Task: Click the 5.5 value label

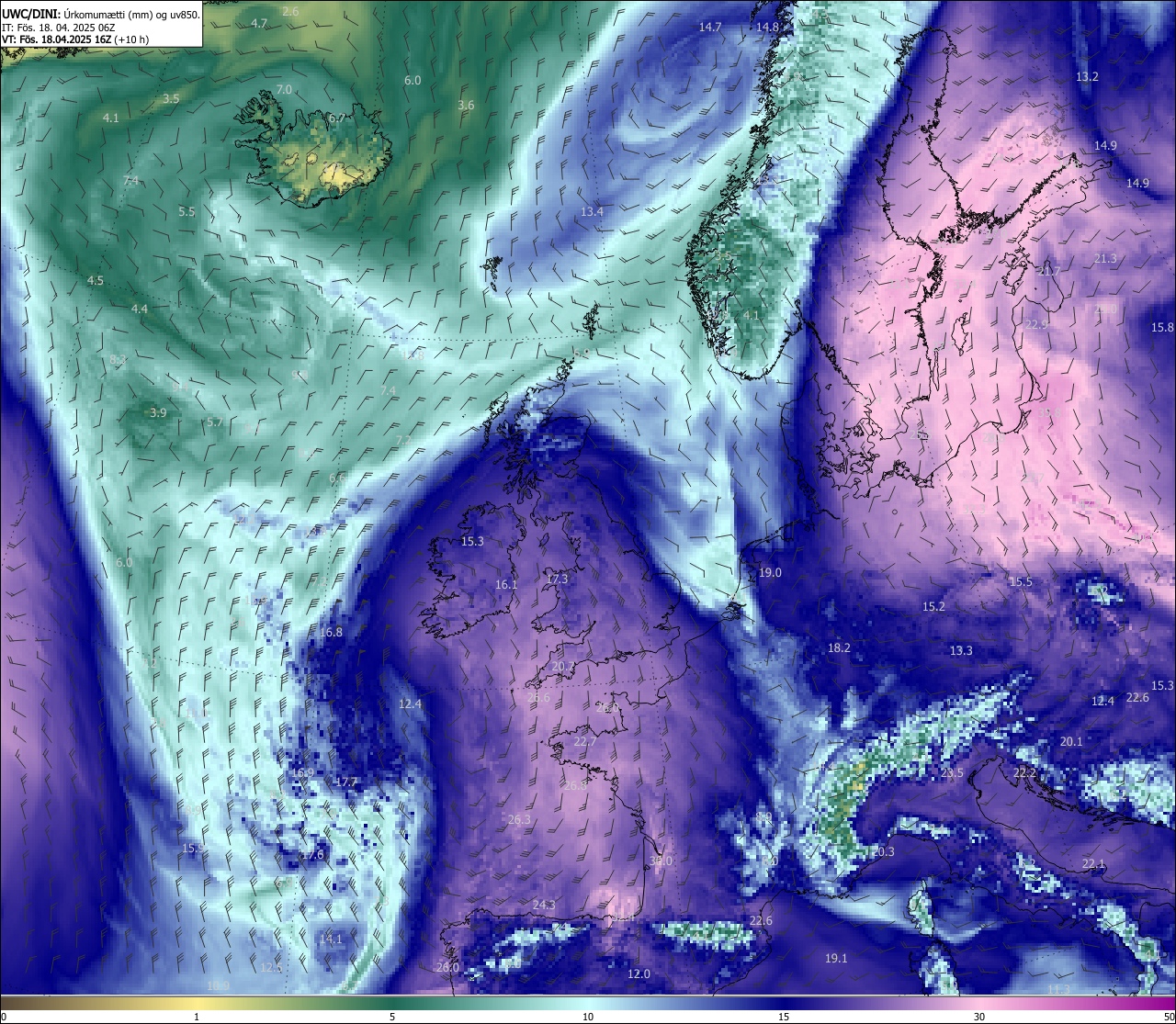Action: pyautogui.click(x=187, y=211)
